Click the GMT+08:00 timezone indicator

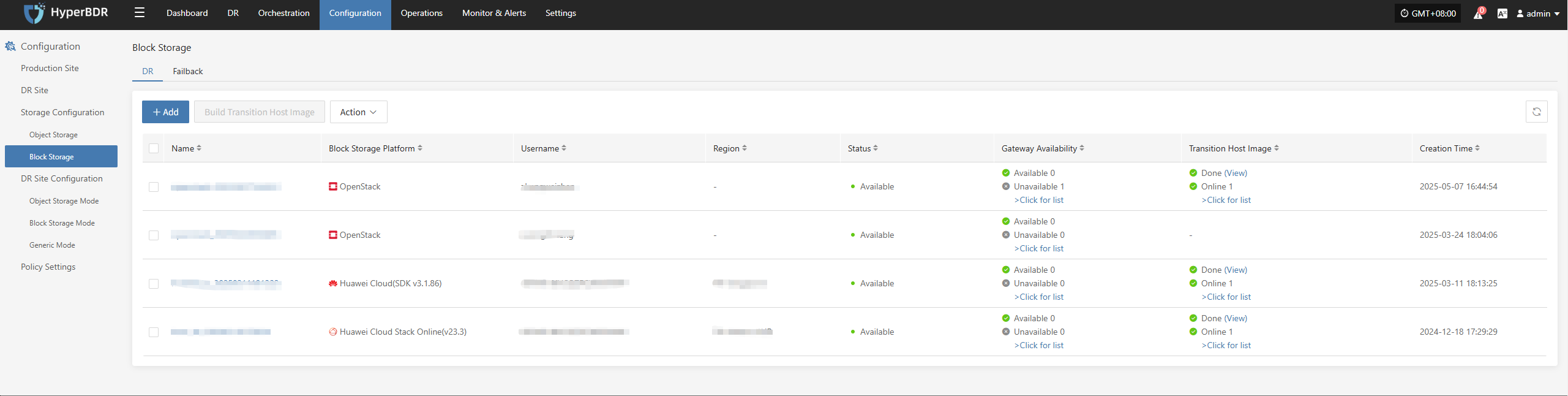(x=1427, y=13)
